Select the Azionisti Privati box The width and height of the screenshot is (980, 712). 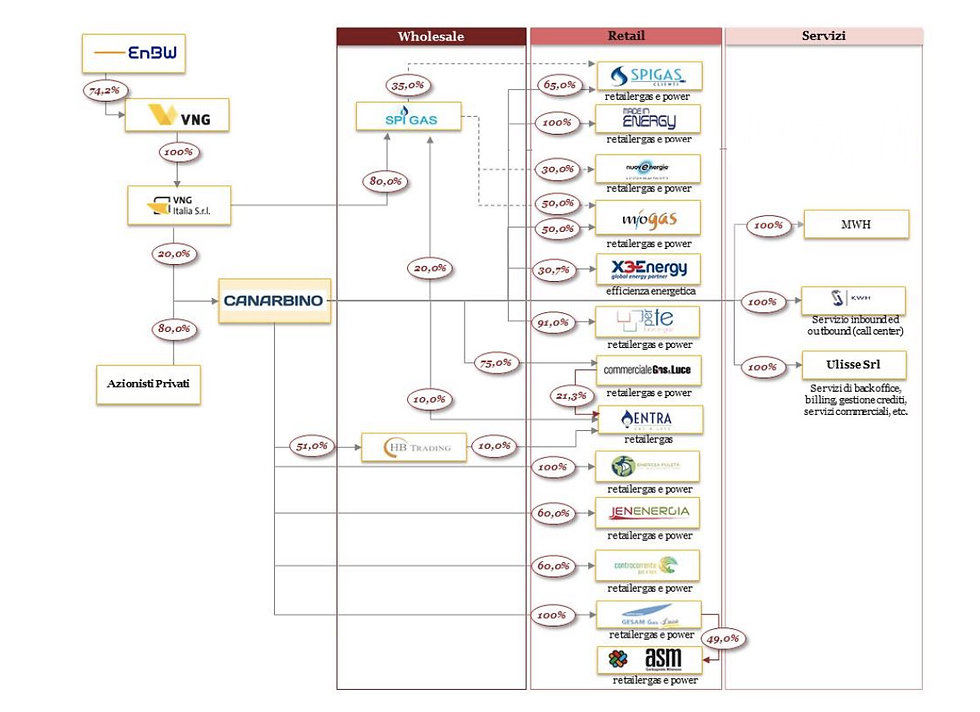pyautogui.click(x=148, y=384)
